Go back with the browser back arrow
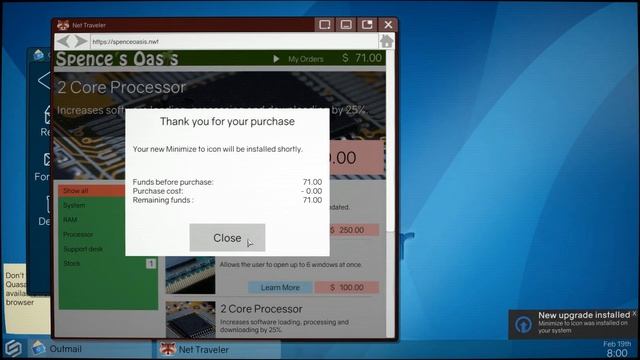 coord(64,41)
